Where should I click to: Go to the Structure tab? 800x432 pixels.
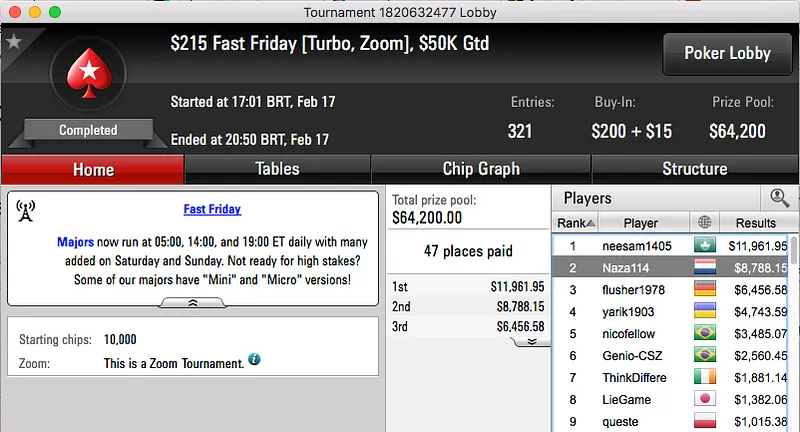point(694,169)
